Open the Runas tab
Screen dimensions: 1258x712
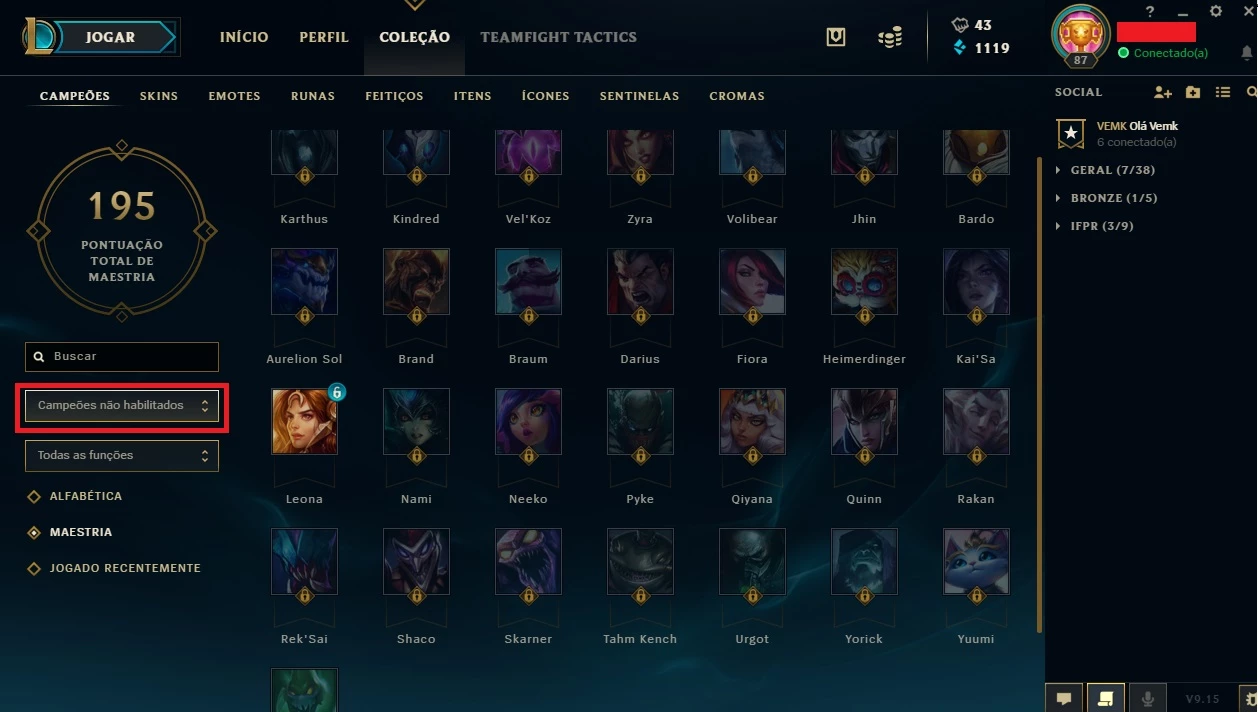click(313, 96)
